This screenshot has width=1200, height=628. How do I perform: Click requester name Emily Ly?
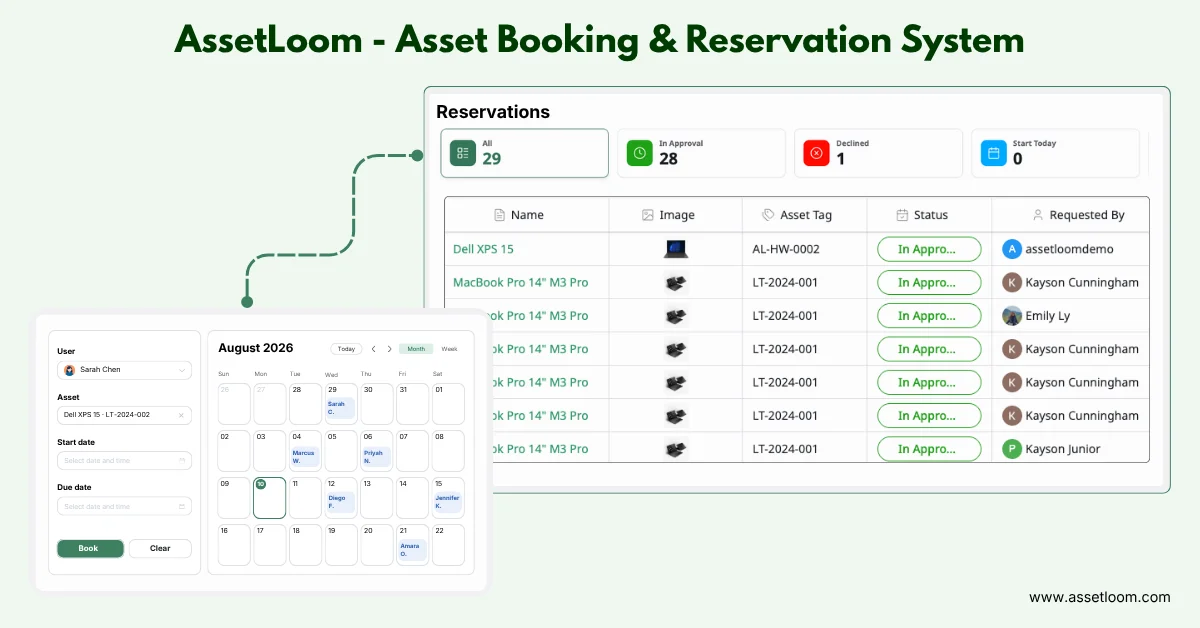(x=1047, y=315)
